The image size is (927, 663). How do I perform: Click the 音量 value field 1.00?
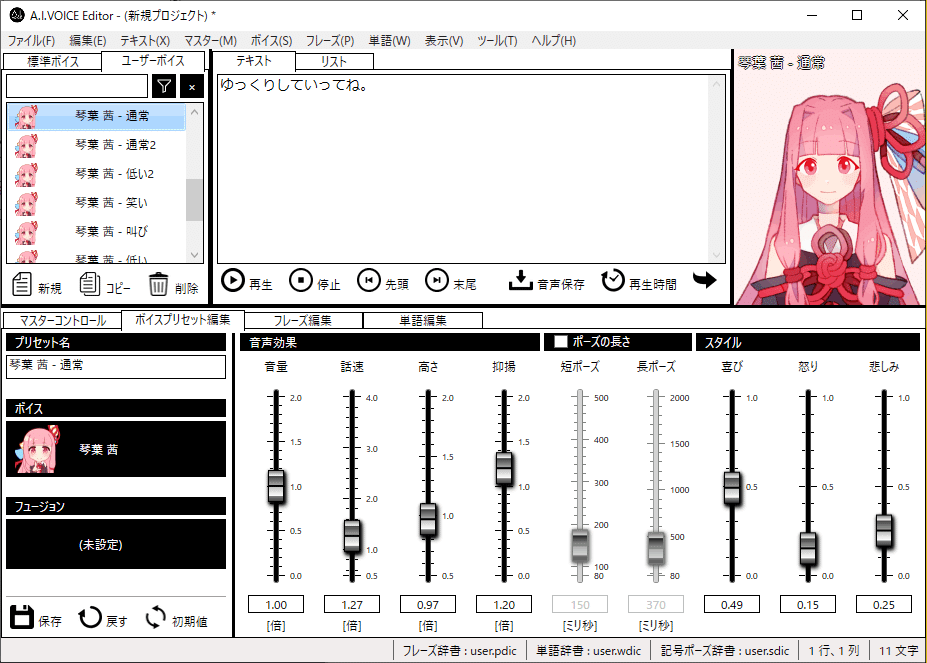click(276, 604)
